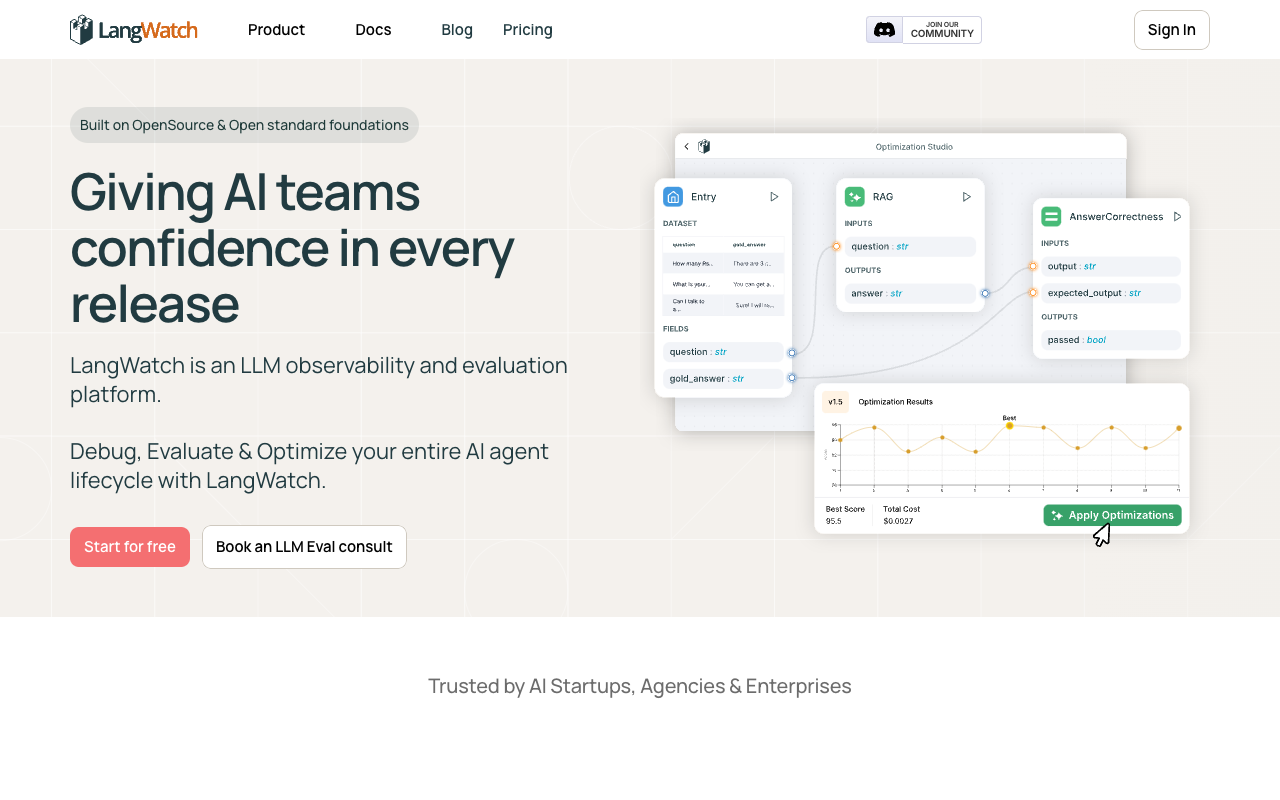
Task: Select AnswerCorrectness output input field
Action: 1111,266
